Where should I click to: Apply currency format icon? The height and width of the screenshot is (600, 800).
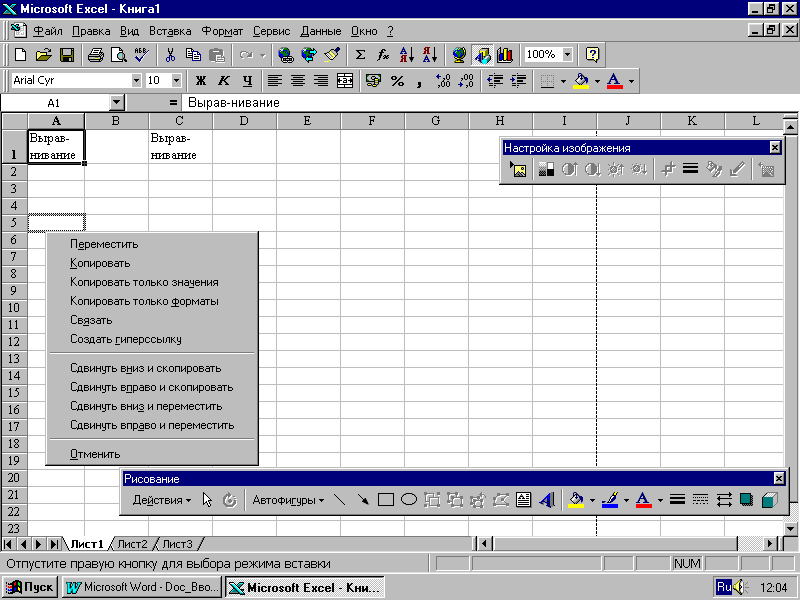(x=373, y=81)
